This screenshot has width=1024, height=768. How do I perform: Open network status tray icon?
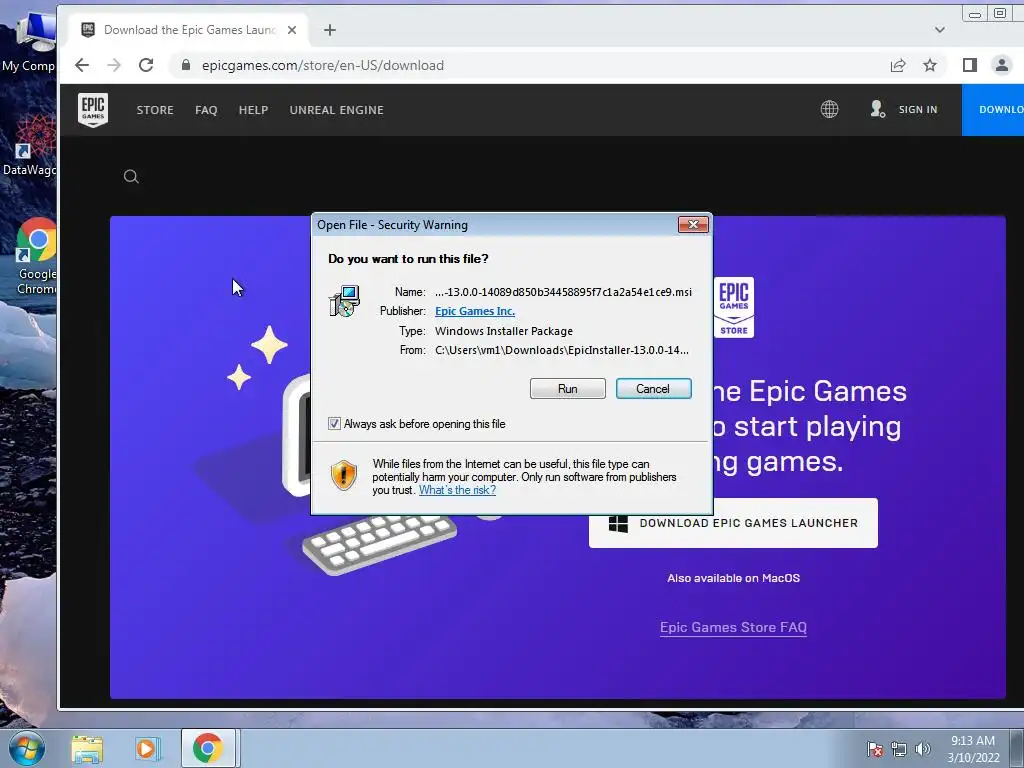[899, 749]
